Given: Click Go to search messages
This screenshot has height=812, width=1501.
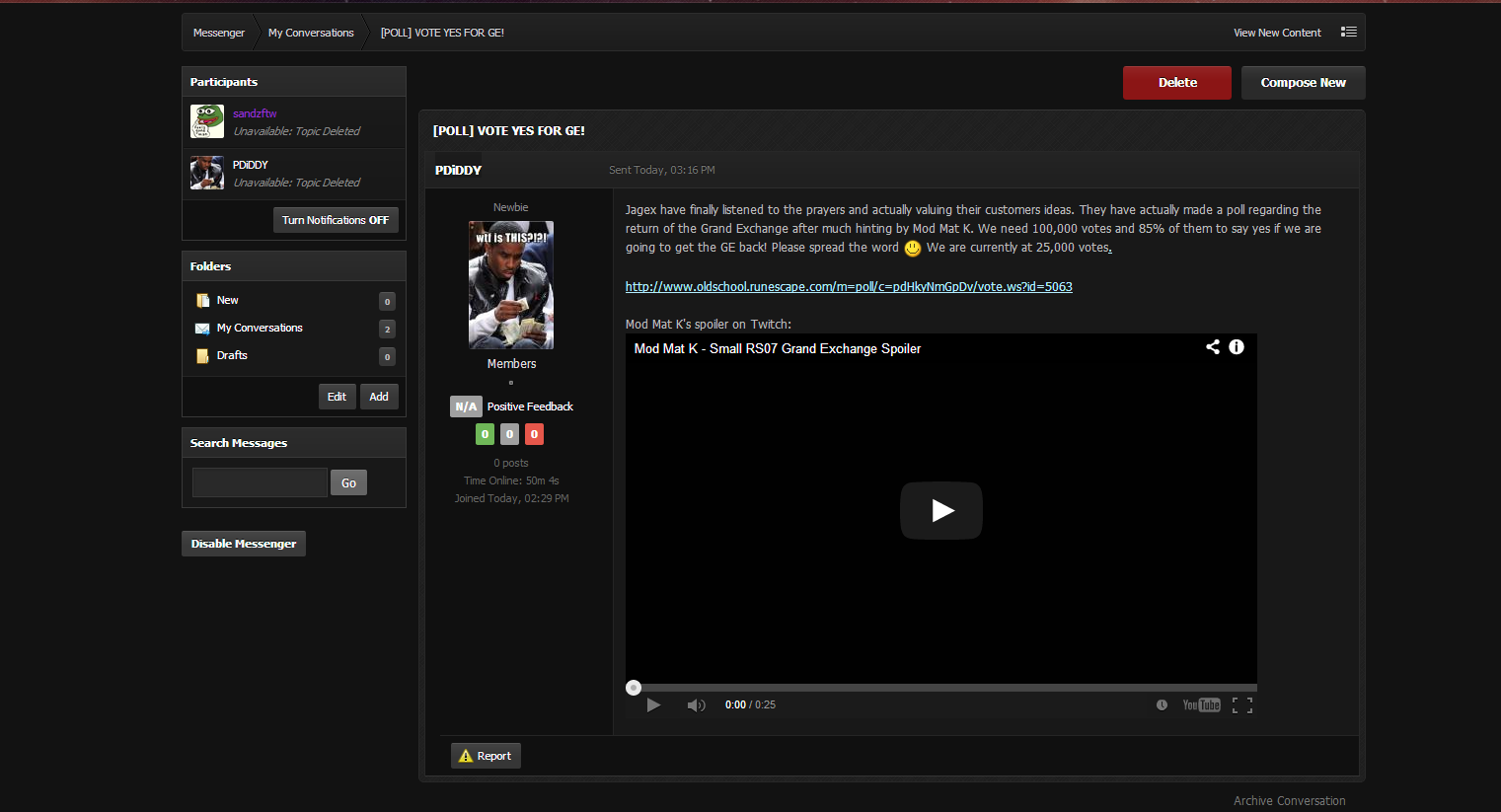Looking at the screenshot, I should 348,482.
